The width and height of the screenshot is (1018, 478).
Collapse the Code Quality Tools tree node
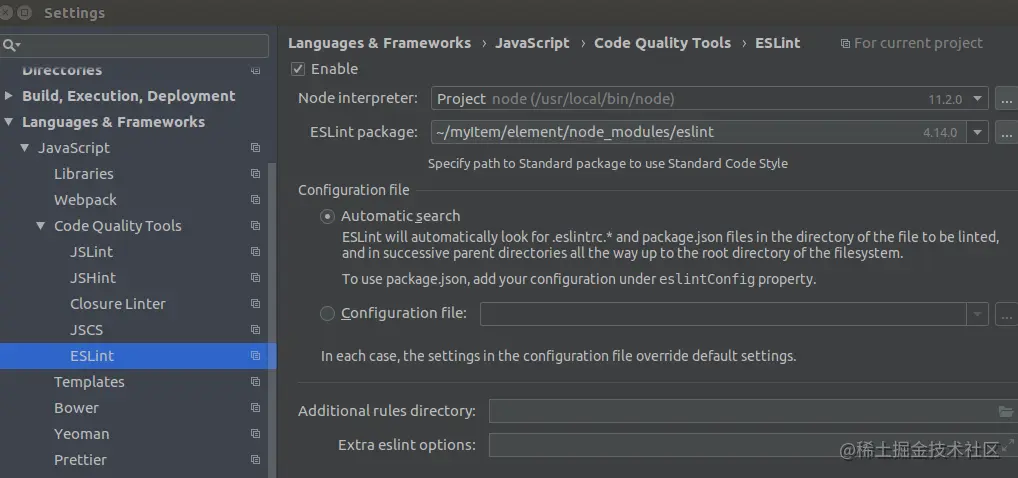coord(41,226)
